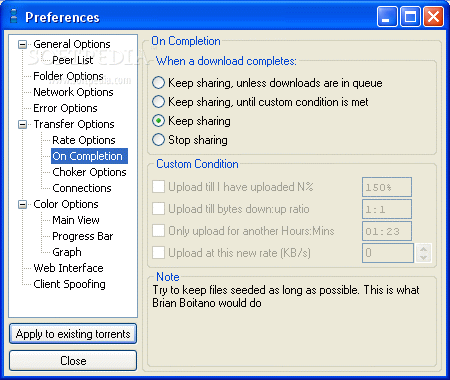Open Connections settings
450x380 pixels.
[82, 188]
